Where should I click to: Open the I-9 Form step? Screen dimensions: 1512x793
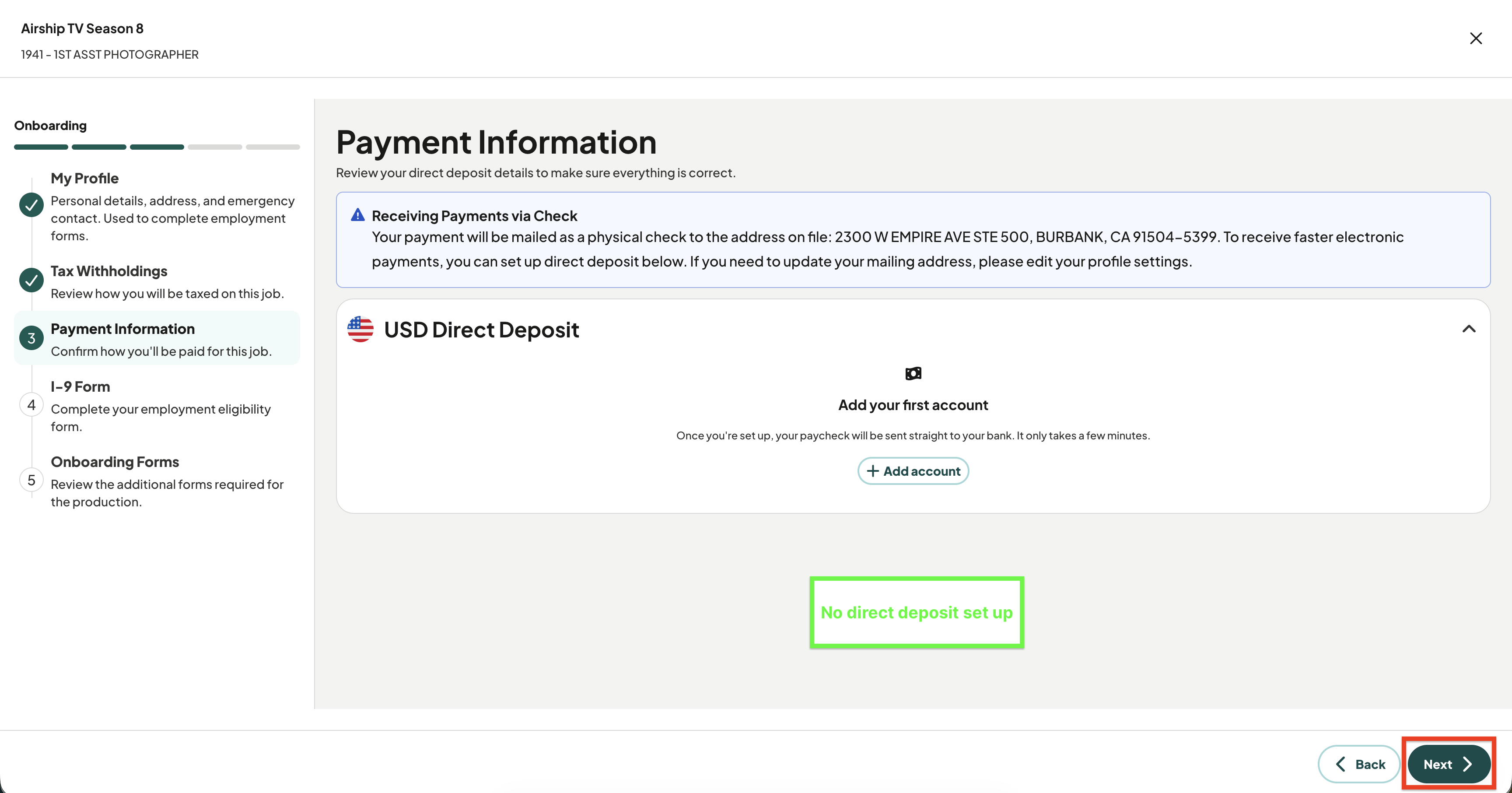157,406
